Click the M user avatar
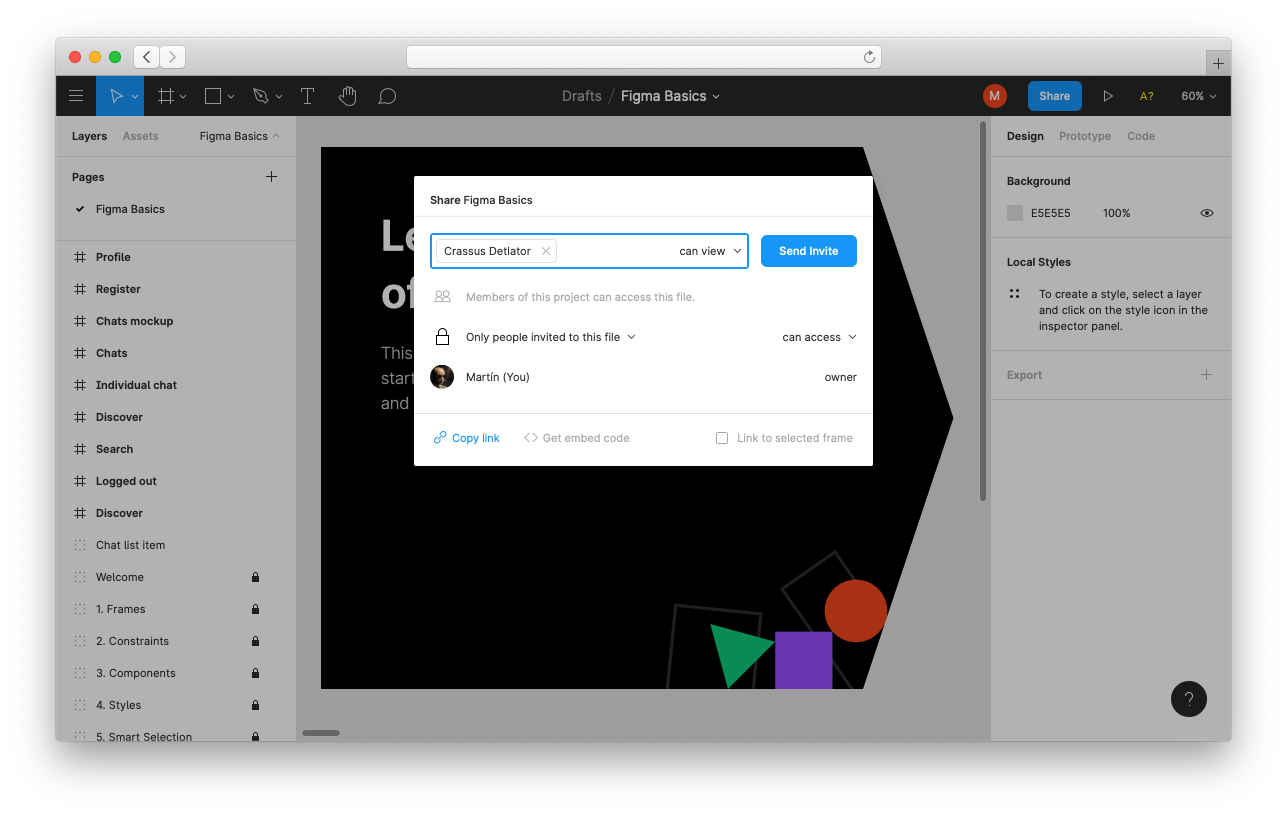 994,96
